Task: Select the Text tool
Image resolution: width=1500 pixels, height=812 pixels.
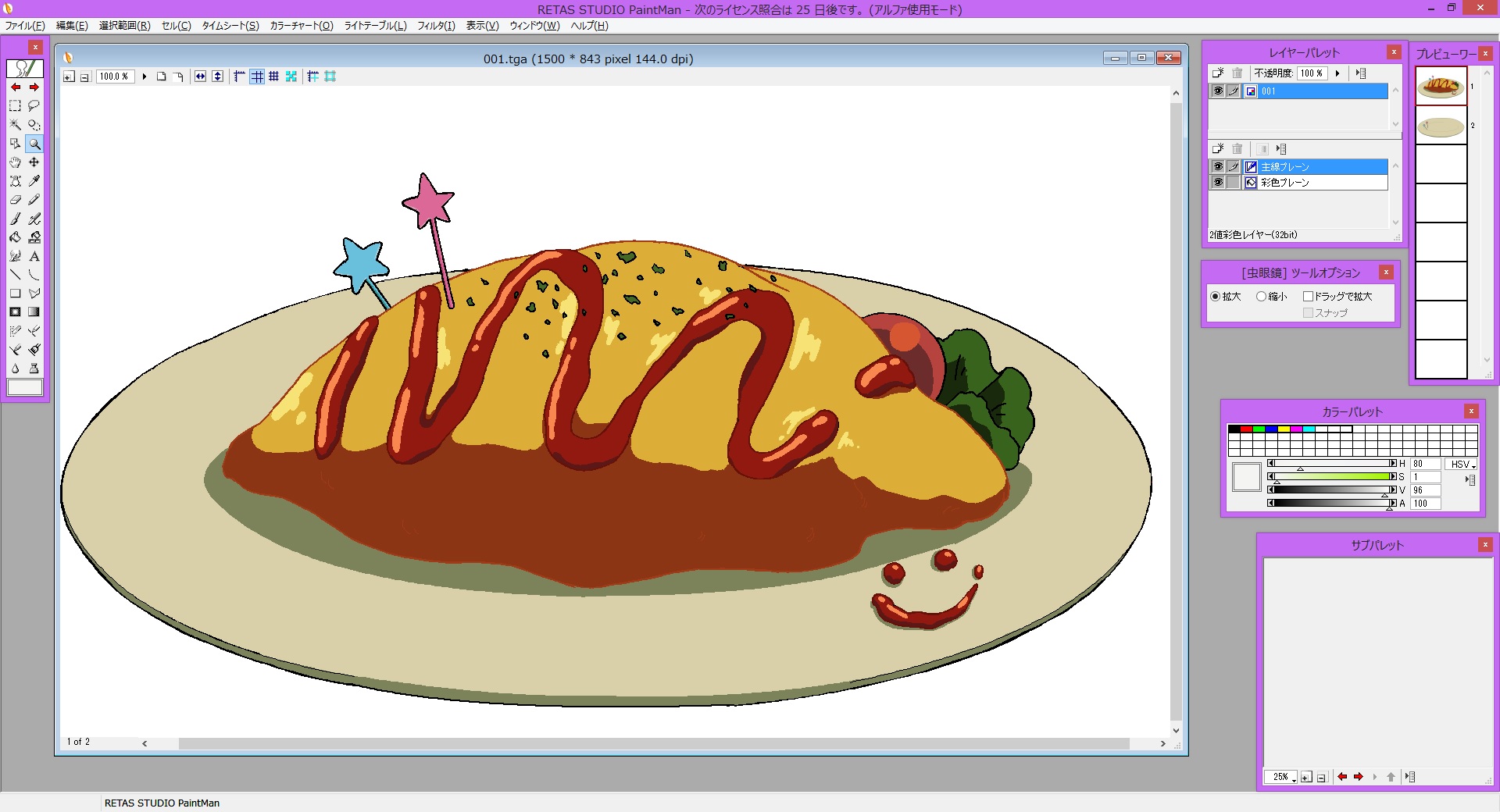Action: coord(34,256)
